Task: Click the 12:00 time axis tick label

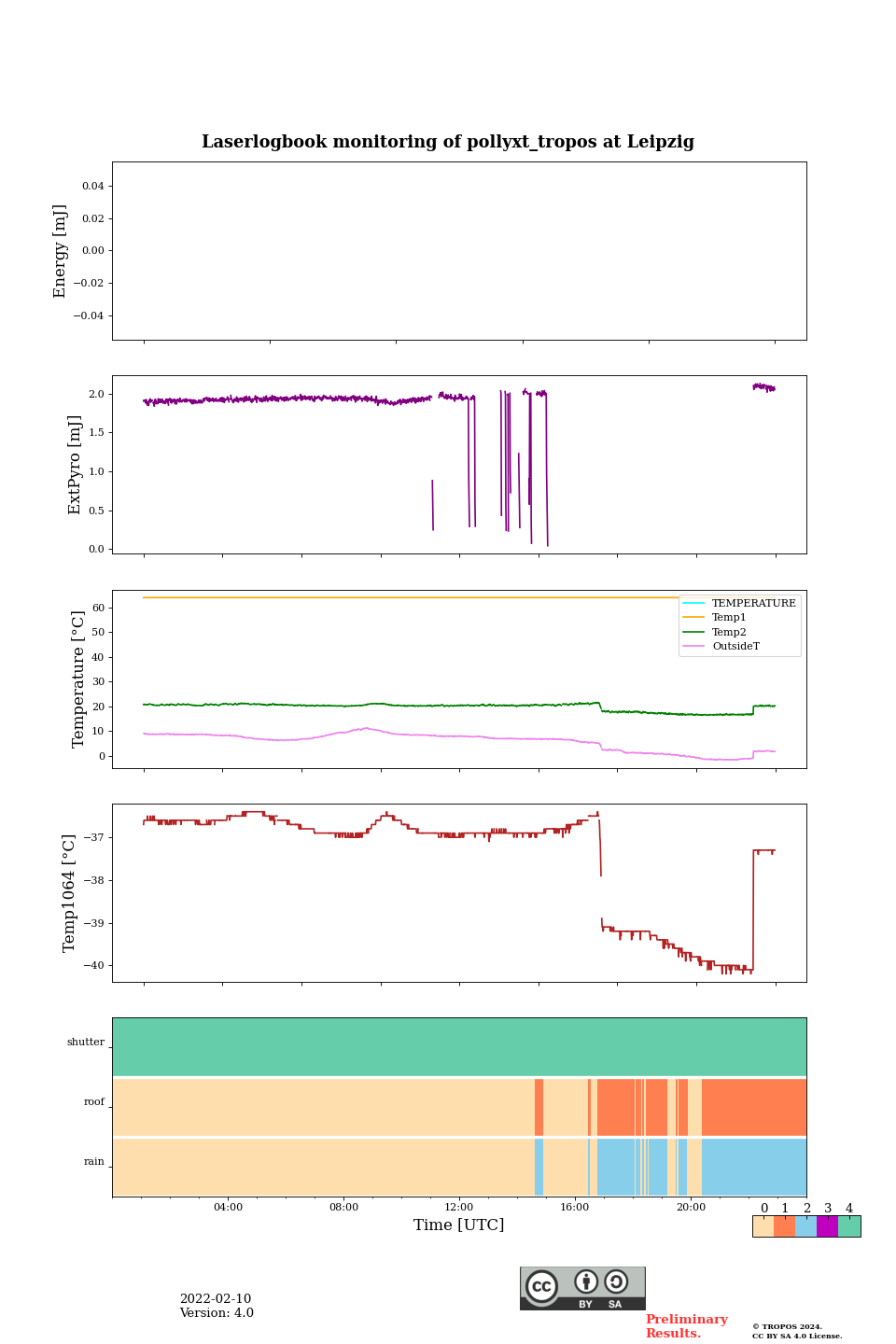Action: (459, 1207)
